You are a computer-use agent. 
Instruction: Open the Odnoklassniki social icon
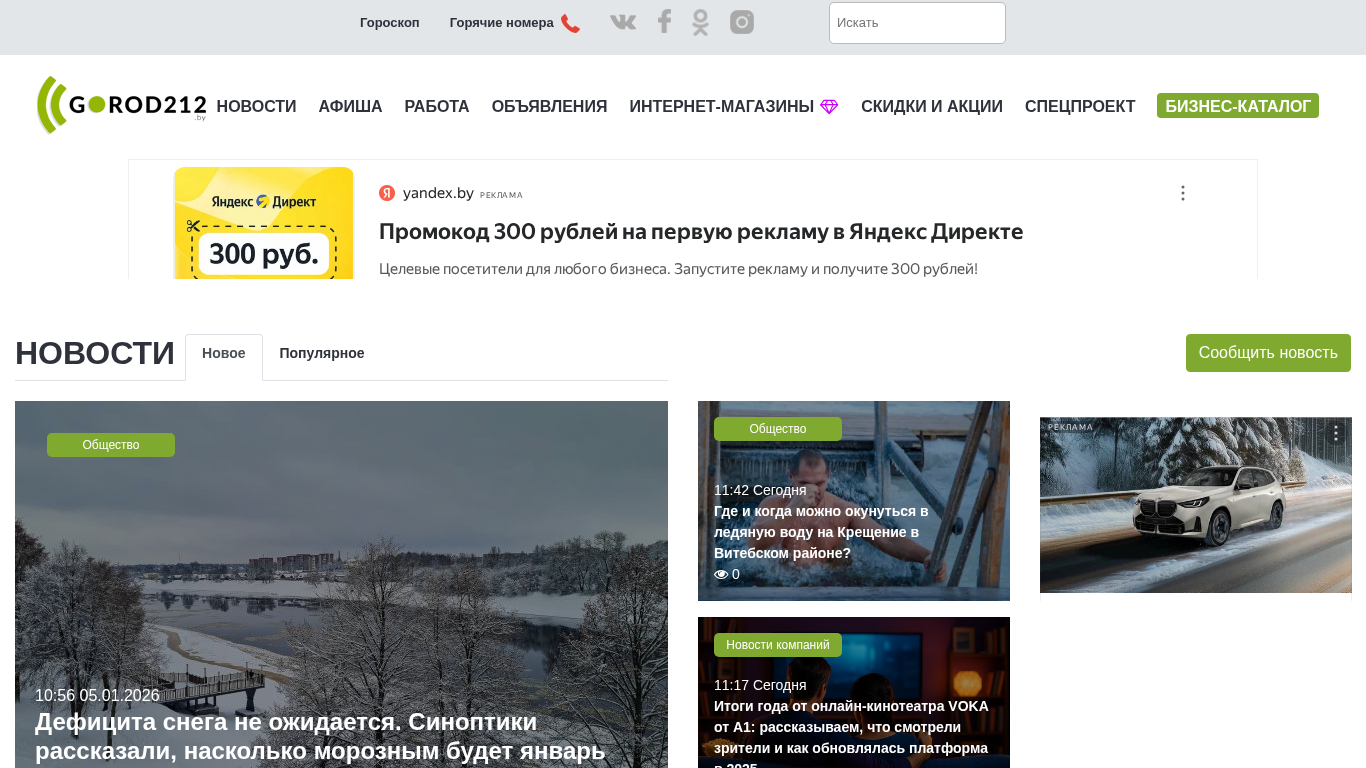700,22
